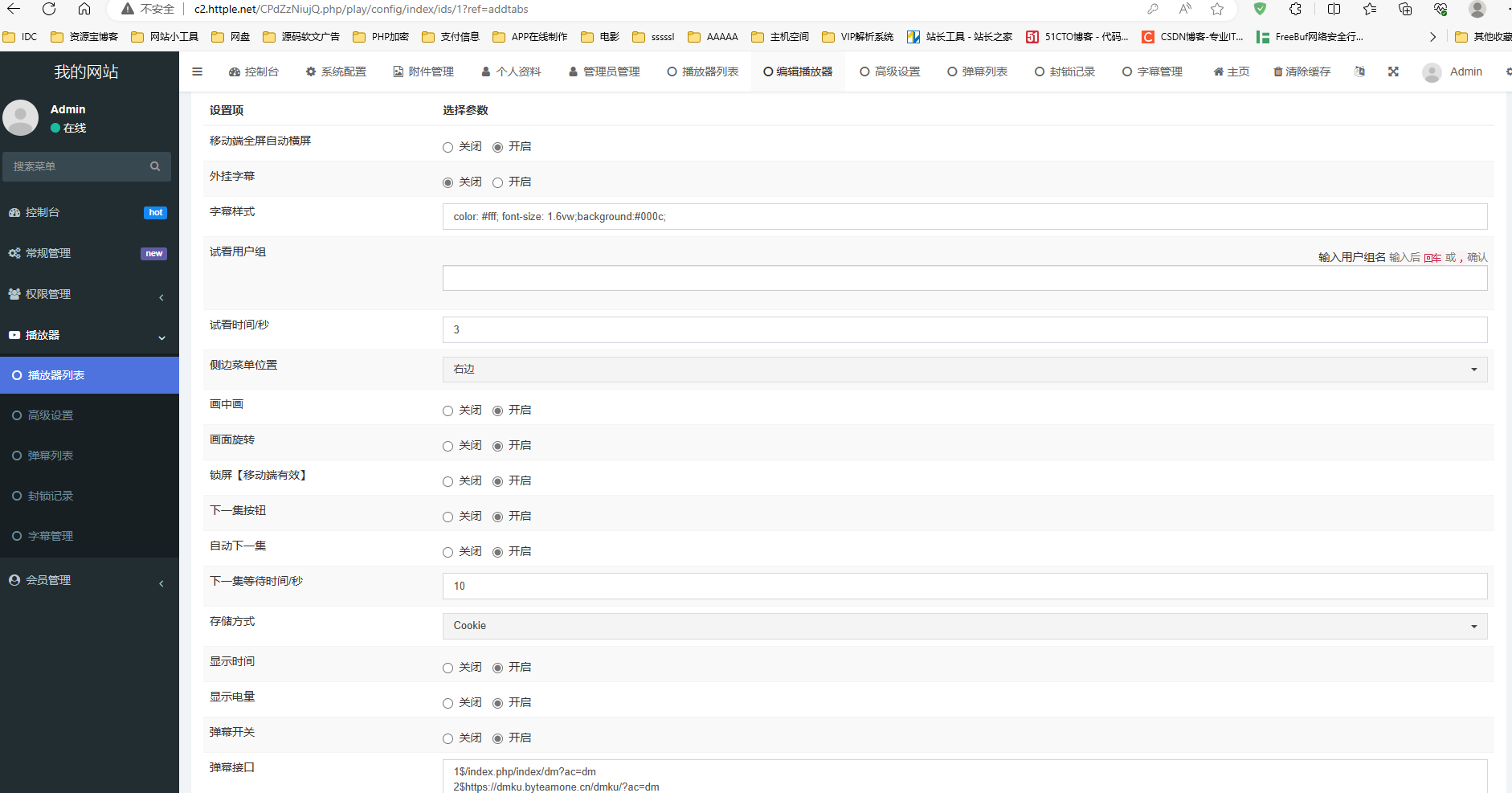
Task: Open browser collections icon
Action: (1405, 9)
